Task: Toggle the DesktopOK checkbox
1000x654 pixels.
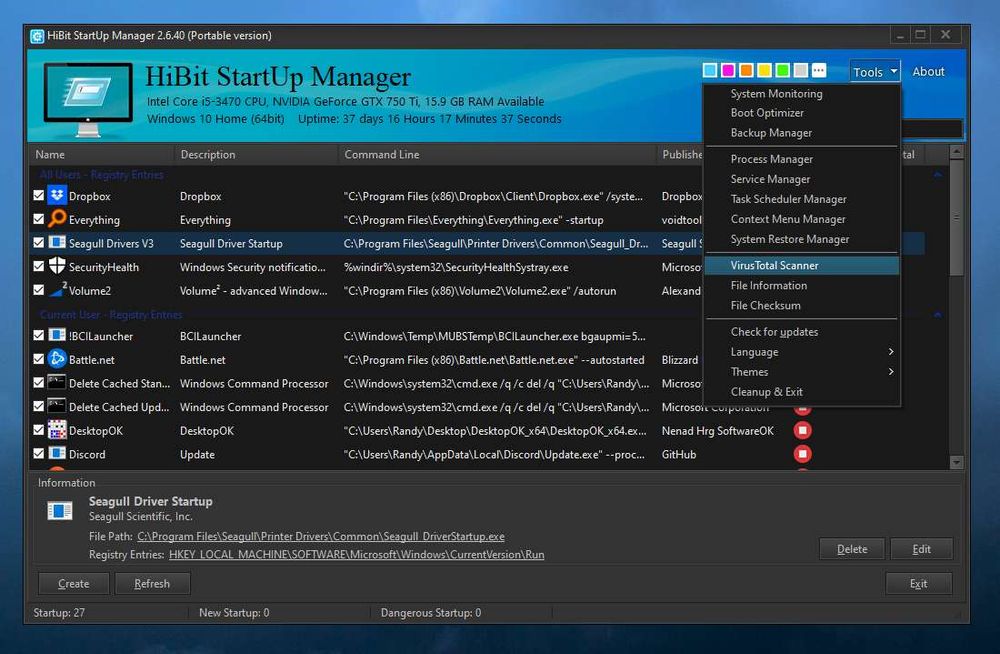Action: click(x=38, y=430)
